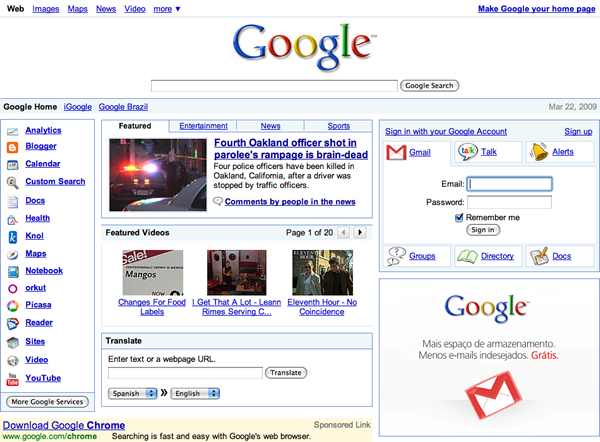Go to next page of Featured Videos

coord(360,232)
